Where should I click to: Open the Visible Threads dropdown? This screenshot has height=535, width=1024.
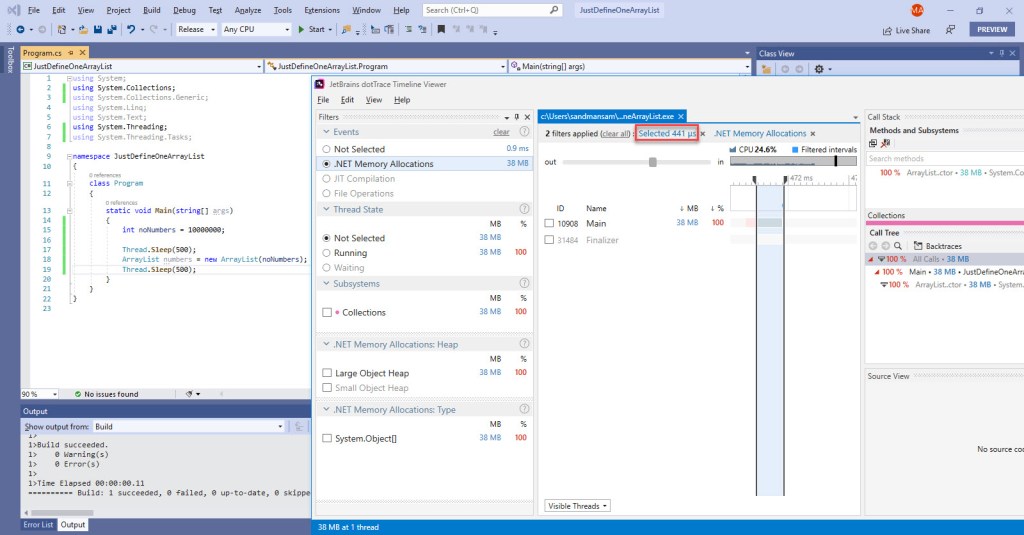(x=576, y=506)
